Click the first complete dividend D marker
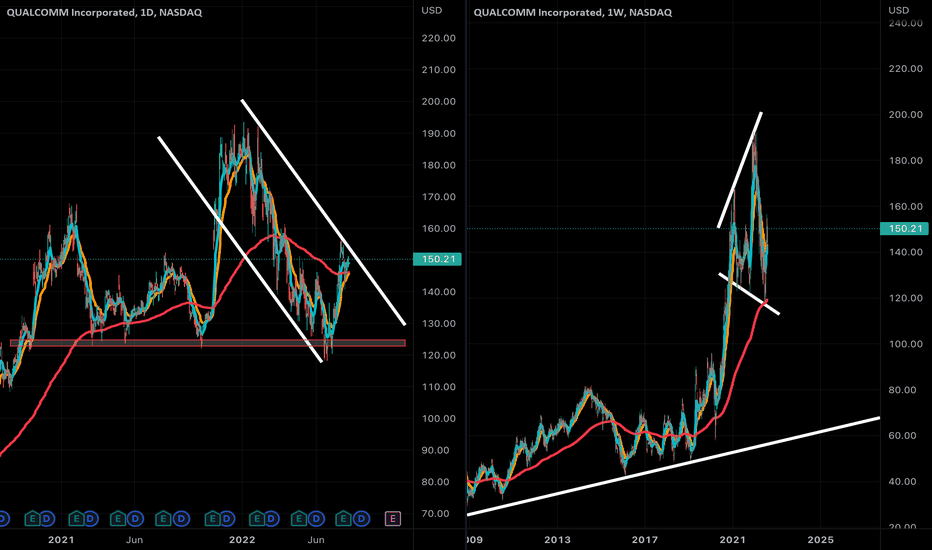Viewport: 932px width, 550px height. click(x=46, y=519)
